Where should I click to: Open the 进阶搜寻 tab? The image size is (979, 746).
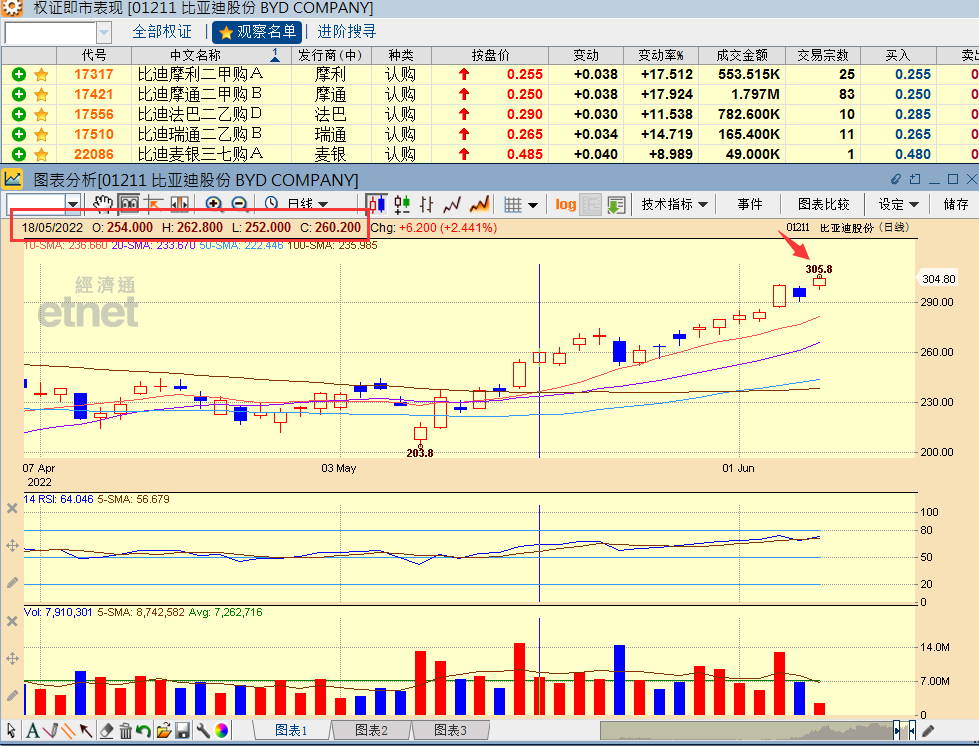(x=347, y=32)
